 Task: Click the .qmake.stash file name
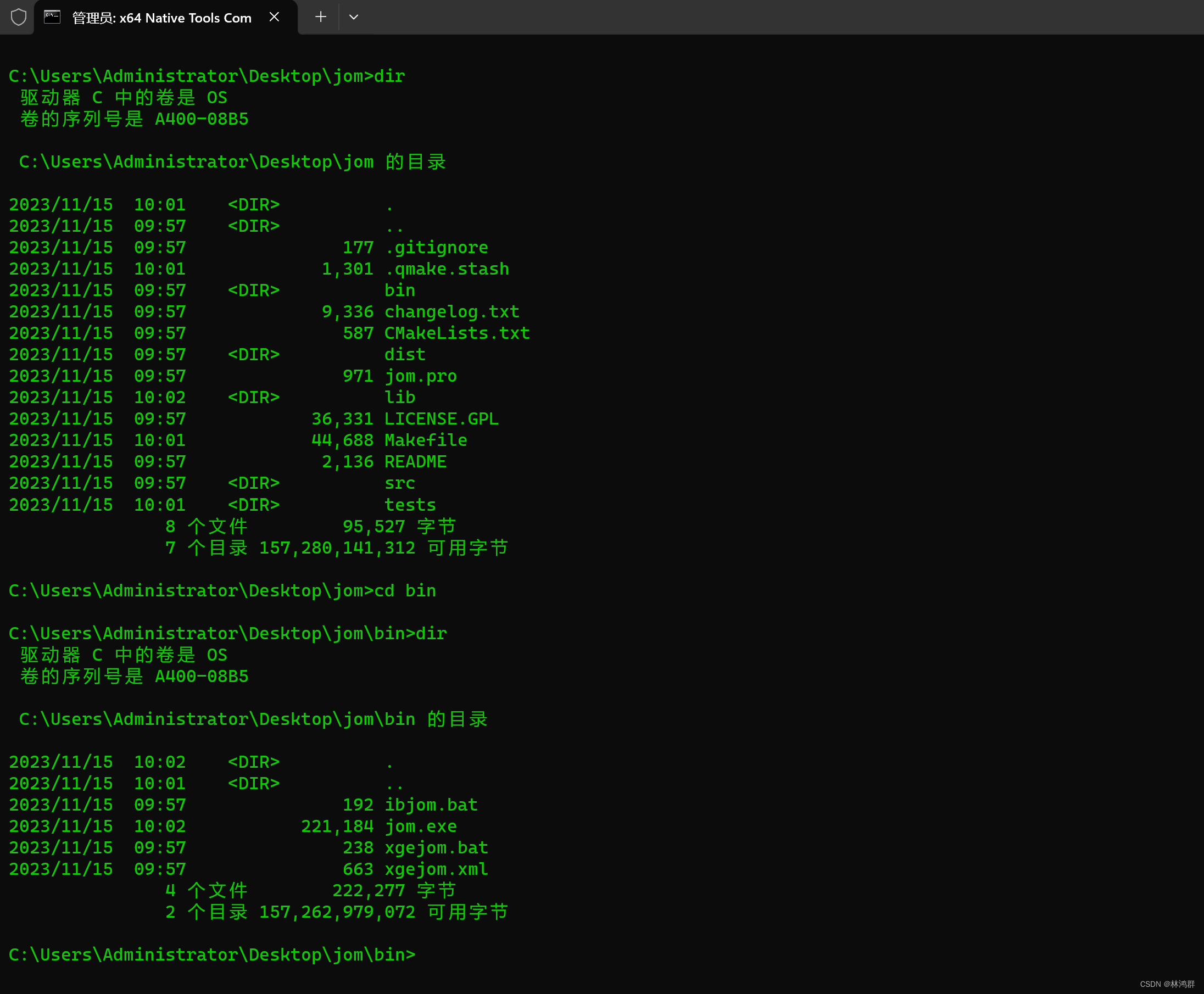pos(447,269)
